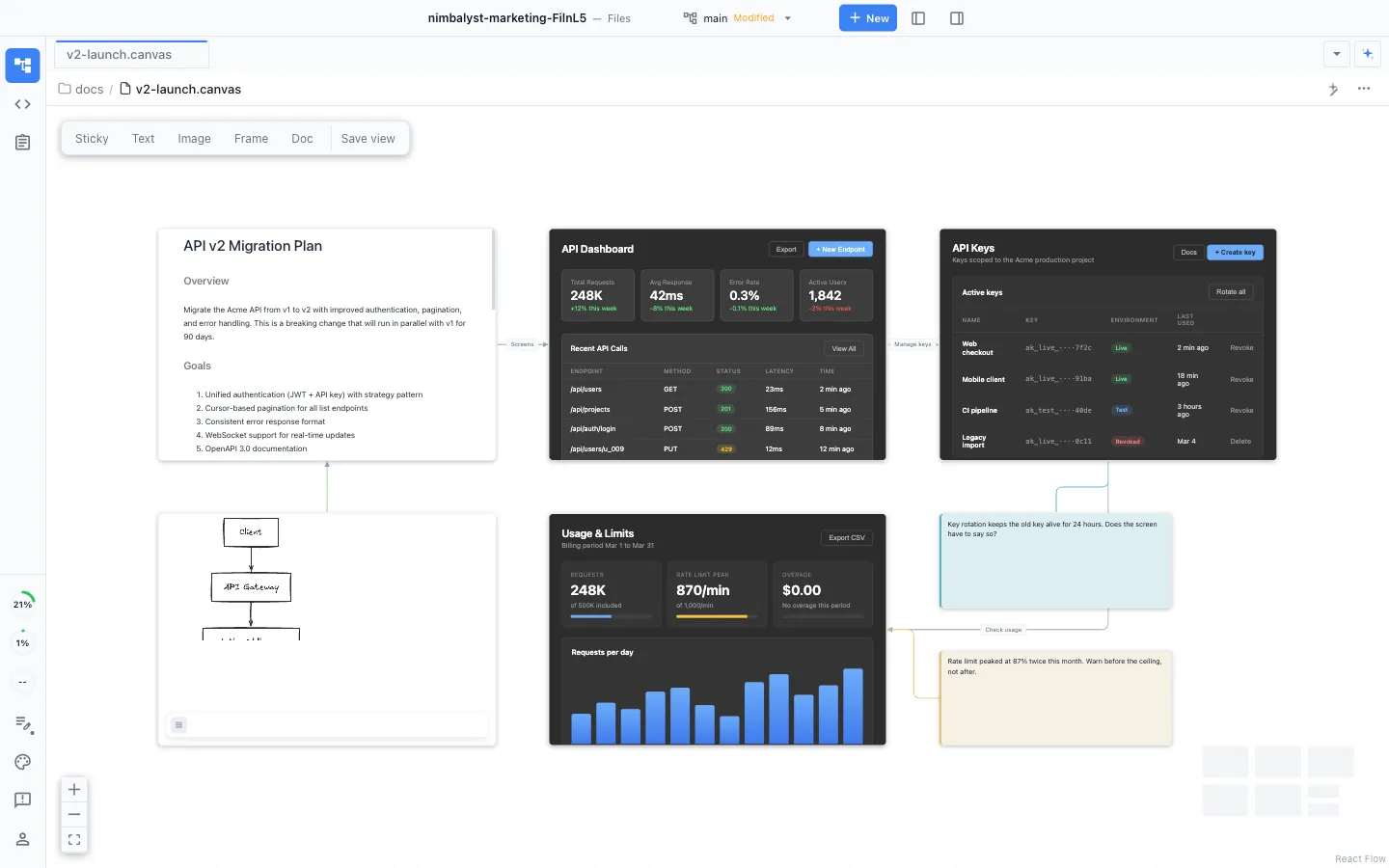The image size is (1389, 868).
Task: Click the git branch icon beside main
Action: tap(690, 18)
